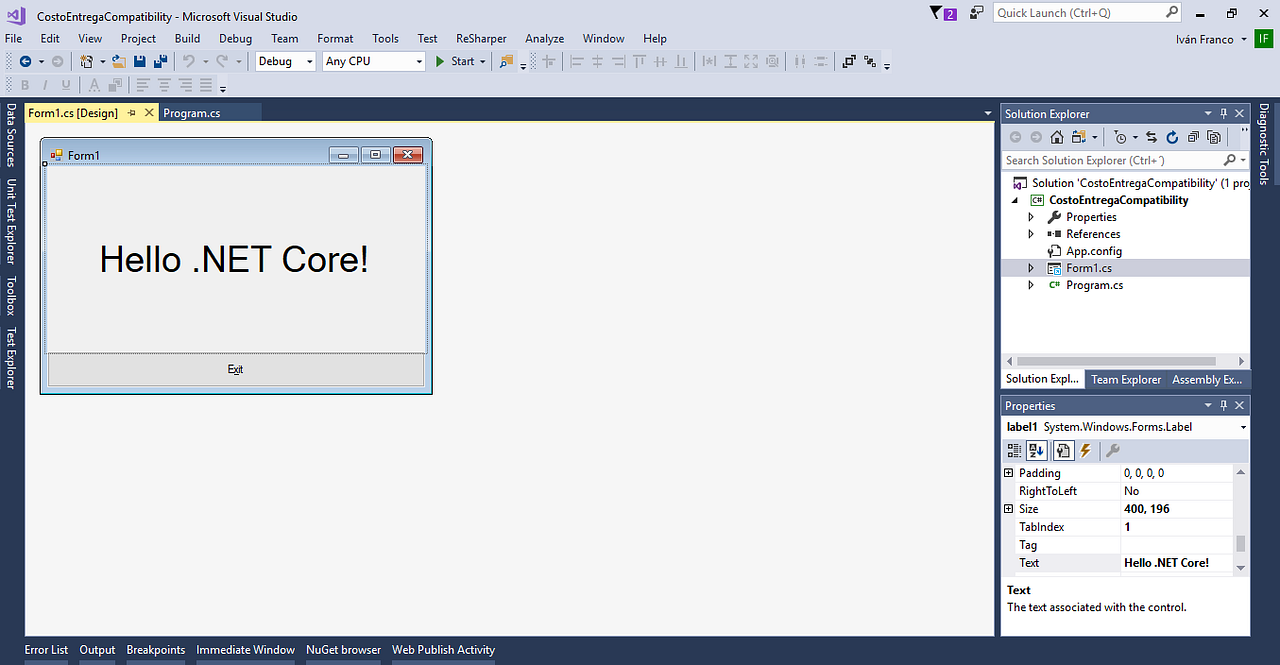Toggle auto-hide on Properties panel pin
This screenshot has width=1280, height=665.
point(1223,405)
